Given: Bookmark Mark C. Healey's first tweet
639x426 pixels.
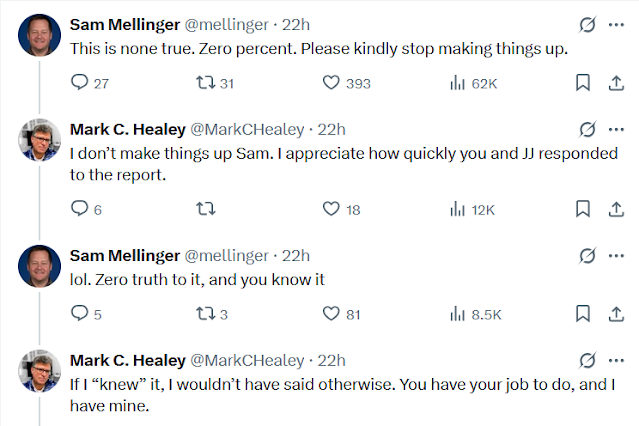Looking at the screenshot, I should tap(582, 208).
